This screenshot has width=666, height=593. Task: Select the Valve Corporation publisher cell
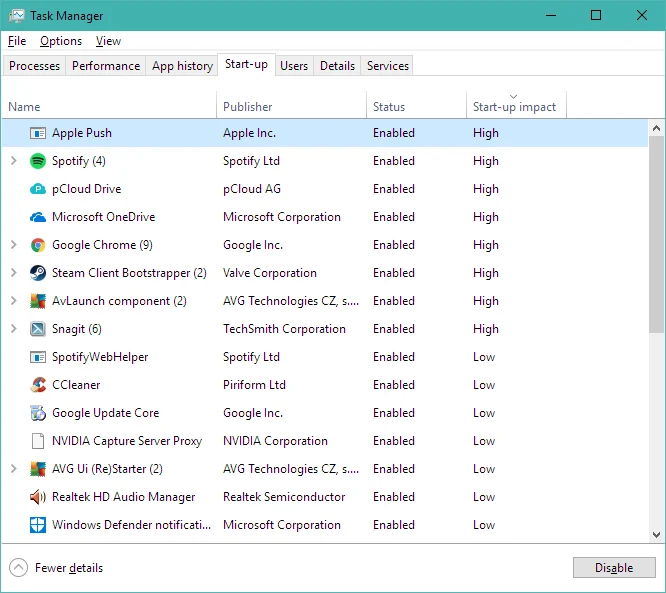point(270,273)
